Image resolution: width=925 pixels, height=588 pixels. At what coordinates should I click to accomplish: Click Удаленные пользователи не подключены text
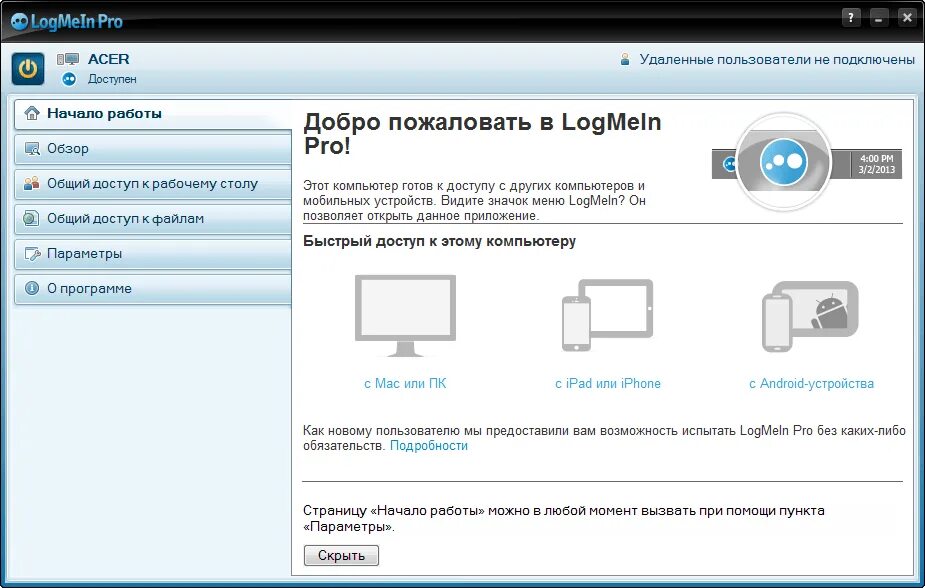(777, 60)
